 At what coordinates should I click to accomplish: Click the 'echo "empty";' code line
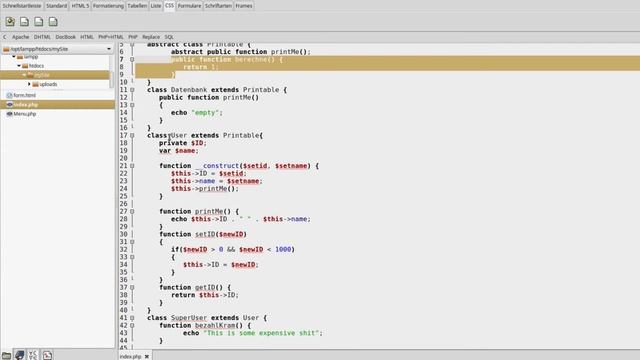tap(197, 113)
